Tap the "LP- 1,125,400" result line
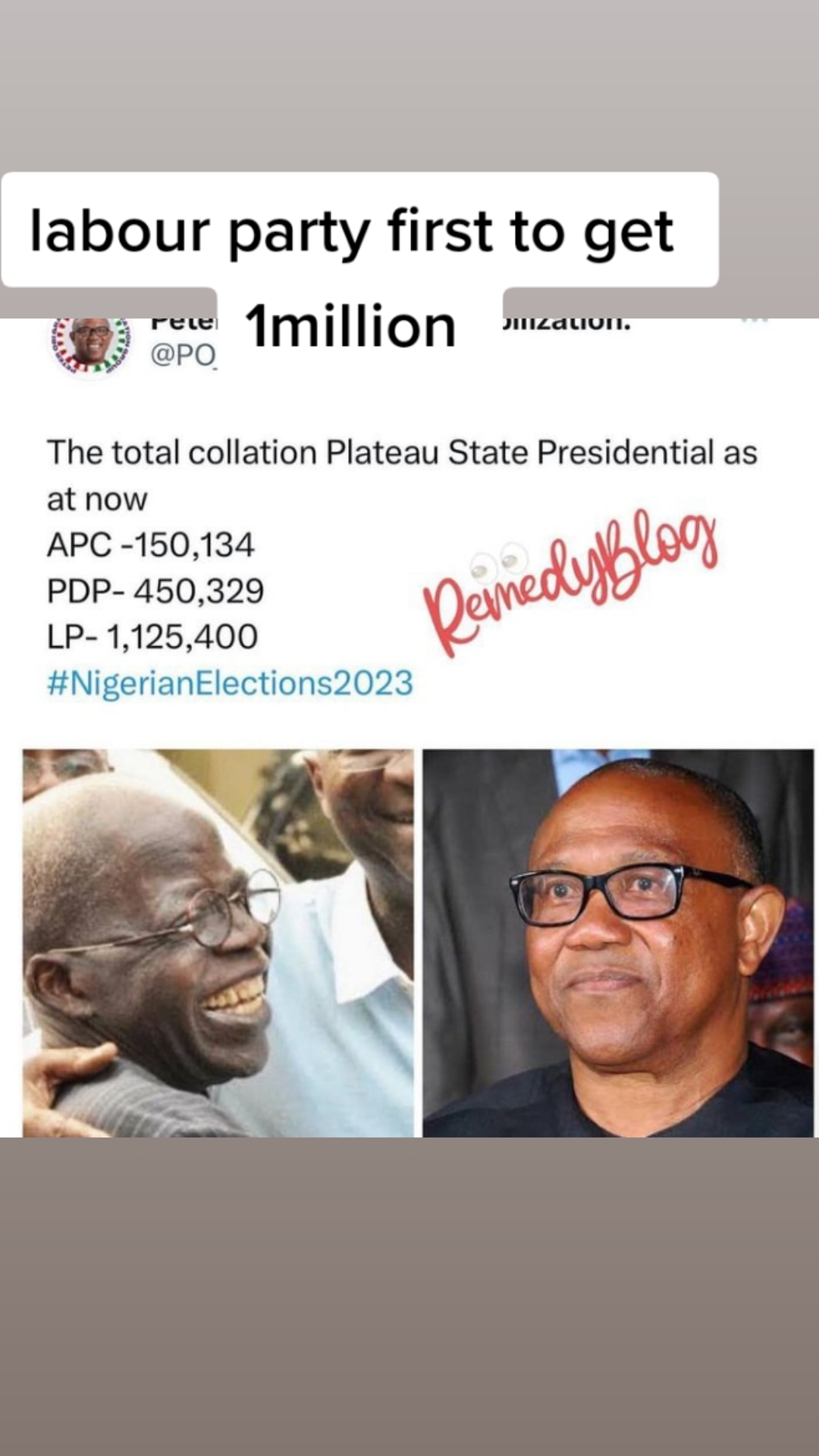This screenshot has width=819, height=1456. (152, 636)
